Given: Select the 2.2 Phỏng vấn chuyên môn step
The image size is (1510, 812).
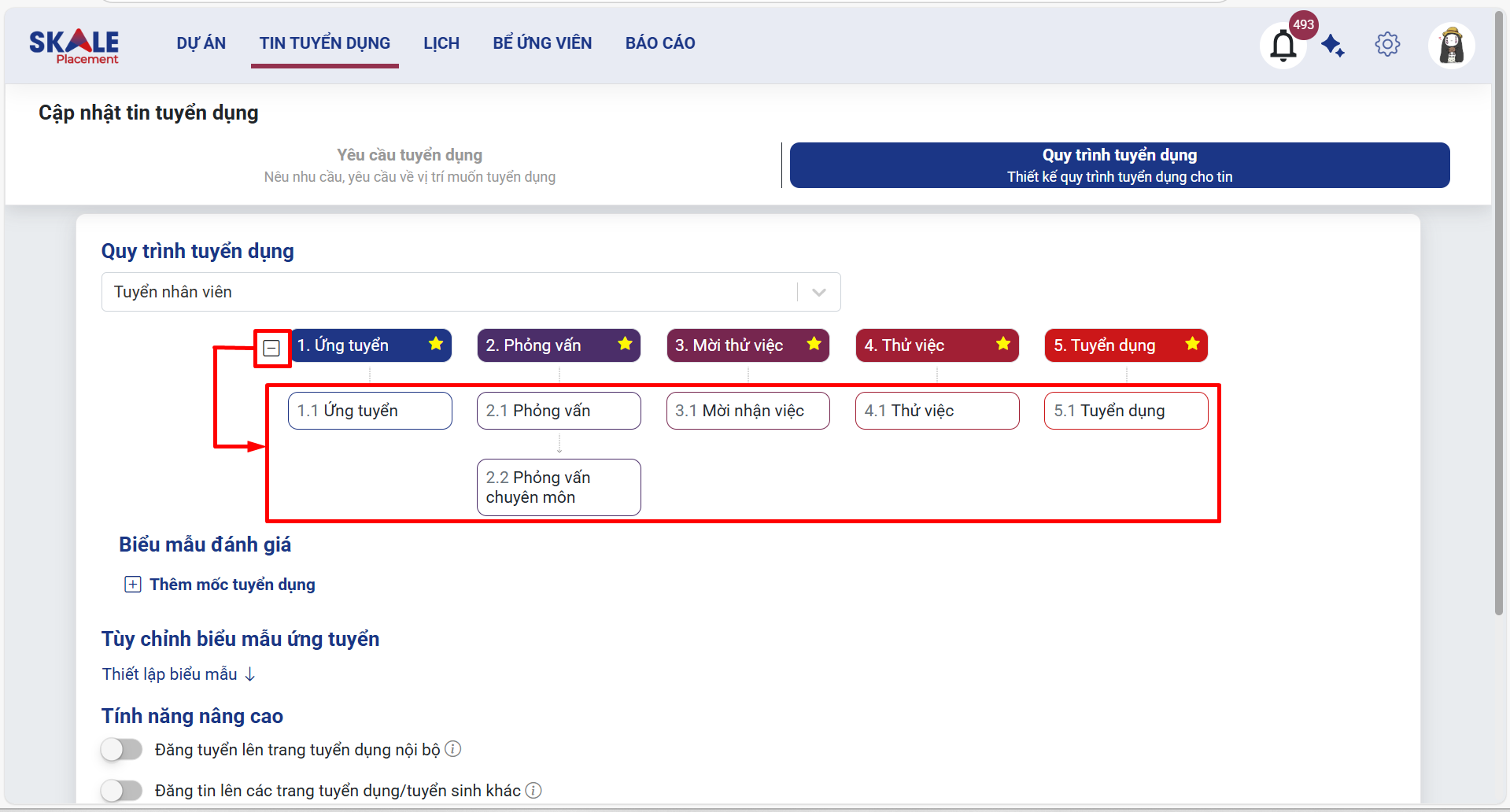Looking at the screenshot, I should click(559, 487).
